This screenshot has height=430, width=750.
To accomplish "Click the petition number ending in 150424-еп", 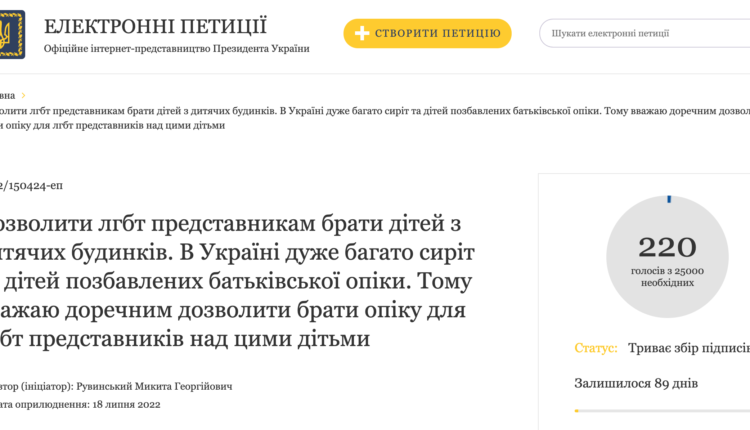I will [32, 185].
